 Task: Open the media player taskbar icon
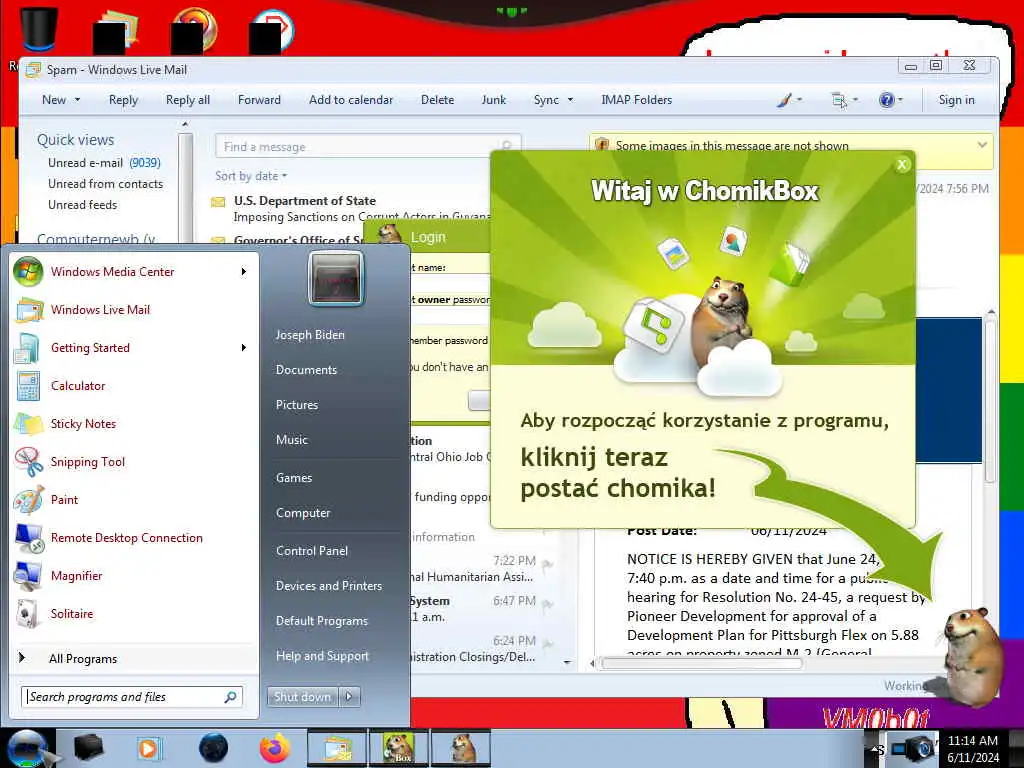click(148, 748)
